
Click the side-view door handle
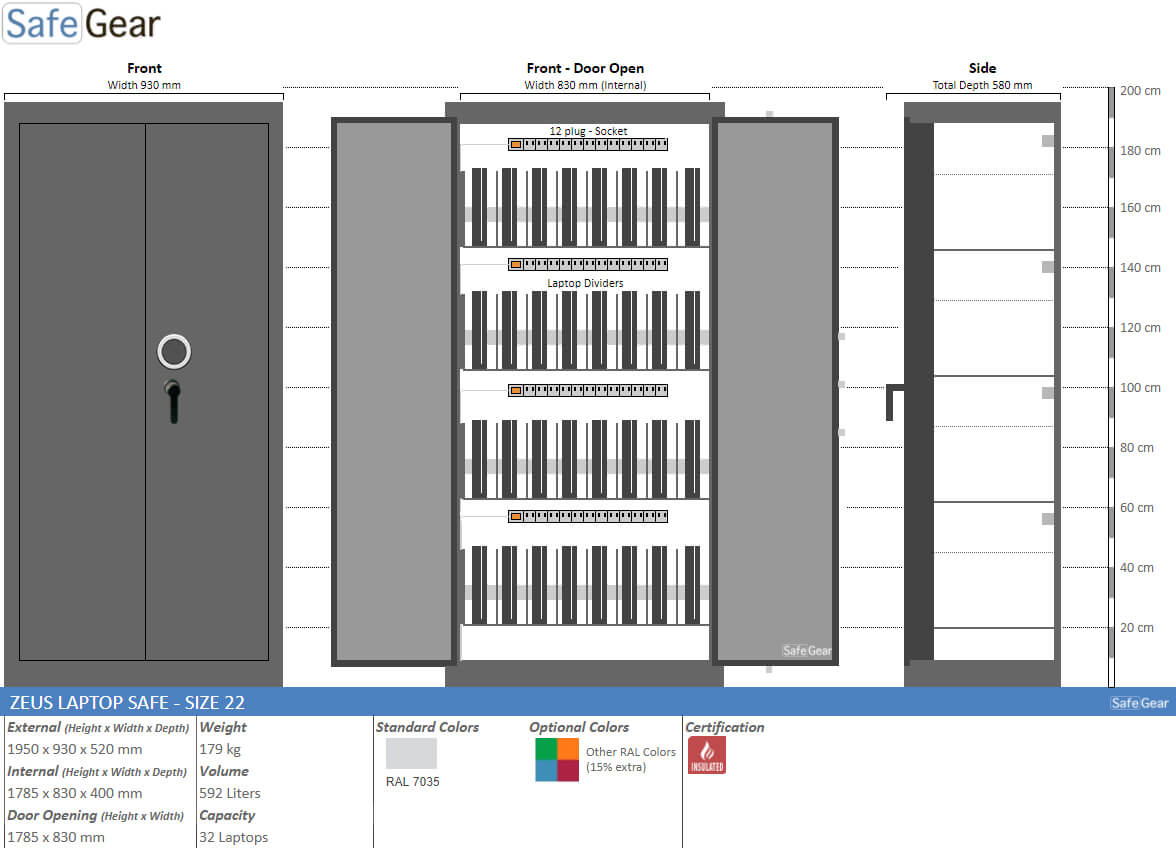893,403
